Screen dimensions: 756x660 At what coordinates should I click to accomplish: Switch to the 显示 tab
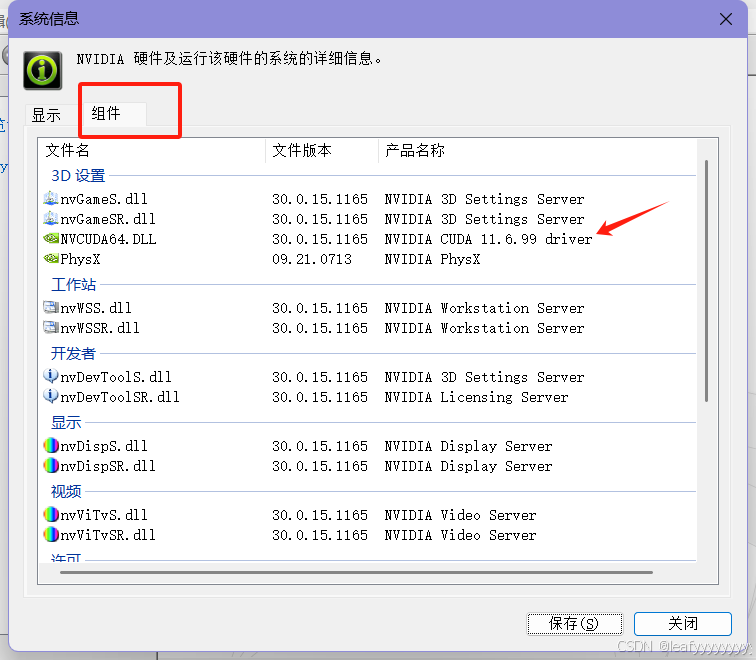click(x=46, y=115)
